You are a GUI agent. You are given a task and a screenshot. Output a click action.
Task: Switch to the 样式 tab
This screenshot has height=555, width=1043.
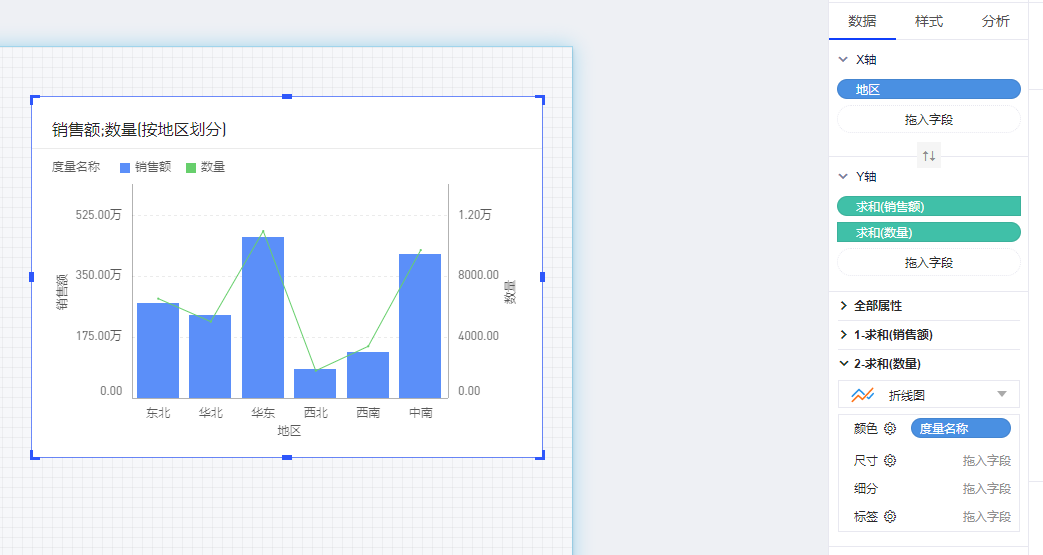pos(928,21)
